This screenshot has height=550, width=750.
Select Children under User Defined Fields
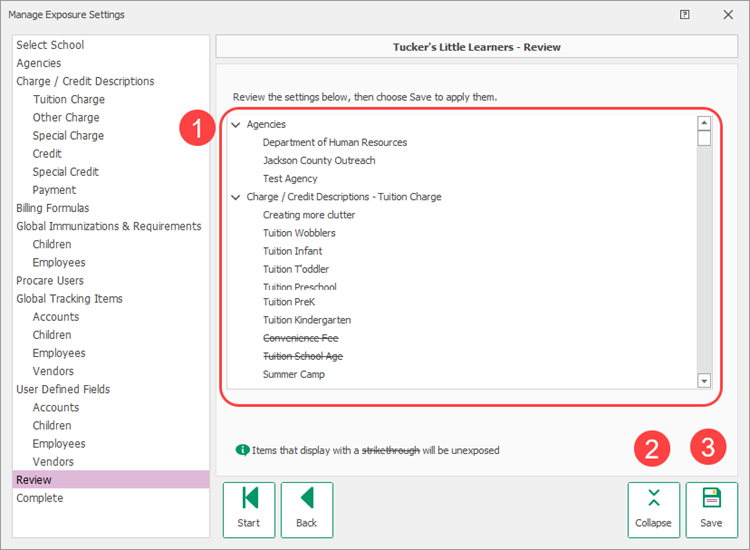[52, 426]
